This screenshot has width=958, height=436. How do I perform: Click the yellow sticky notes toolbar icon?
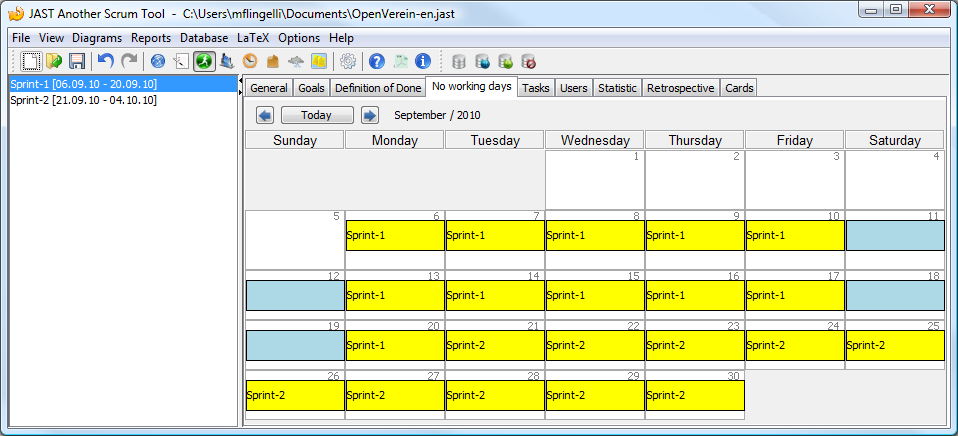pyautogui.click(x=319, y=61)
